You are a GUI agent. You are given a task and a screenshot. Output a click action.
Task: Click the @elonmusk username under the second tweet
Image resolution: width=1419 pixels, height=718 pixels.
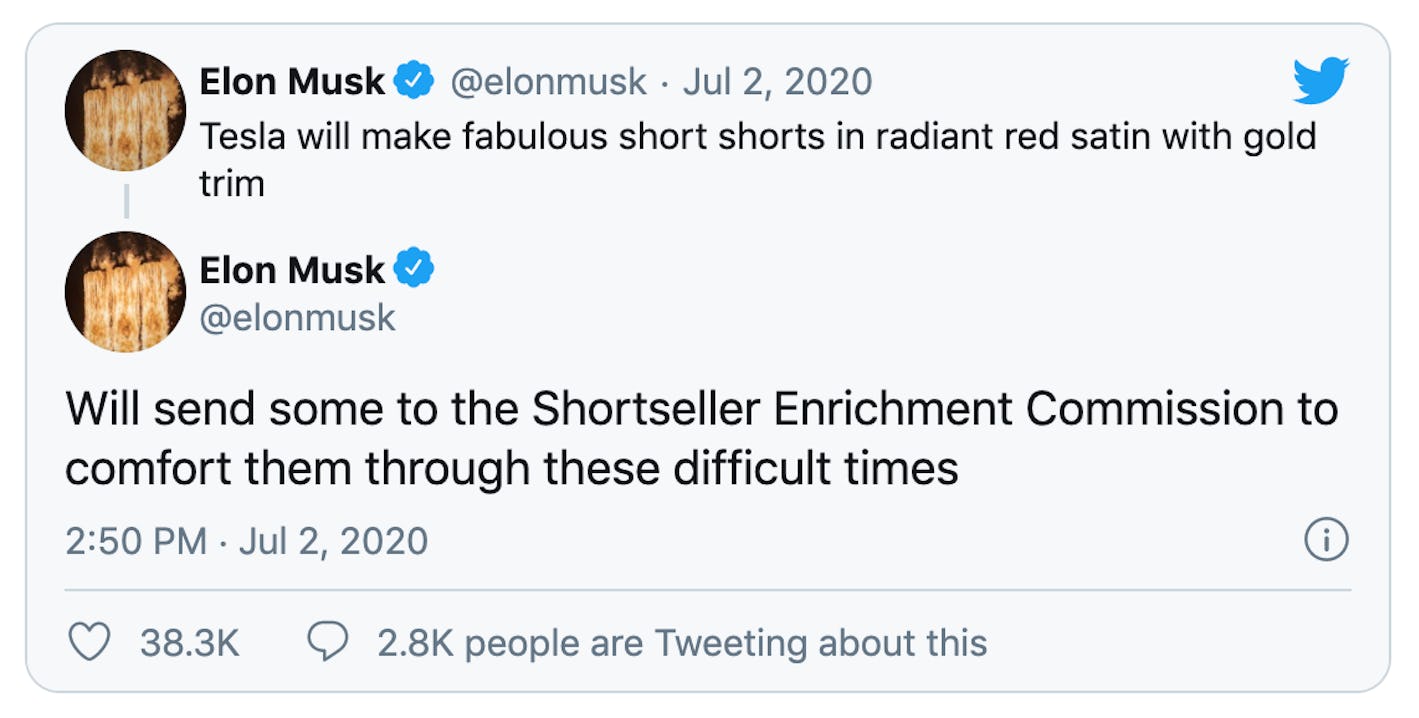pyautogui.click(x=298, y=318)
